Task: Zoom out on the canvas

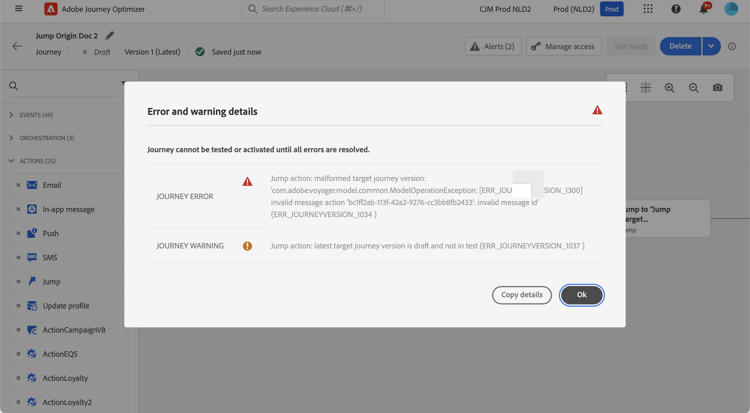Action: click(x=694, y=88)
